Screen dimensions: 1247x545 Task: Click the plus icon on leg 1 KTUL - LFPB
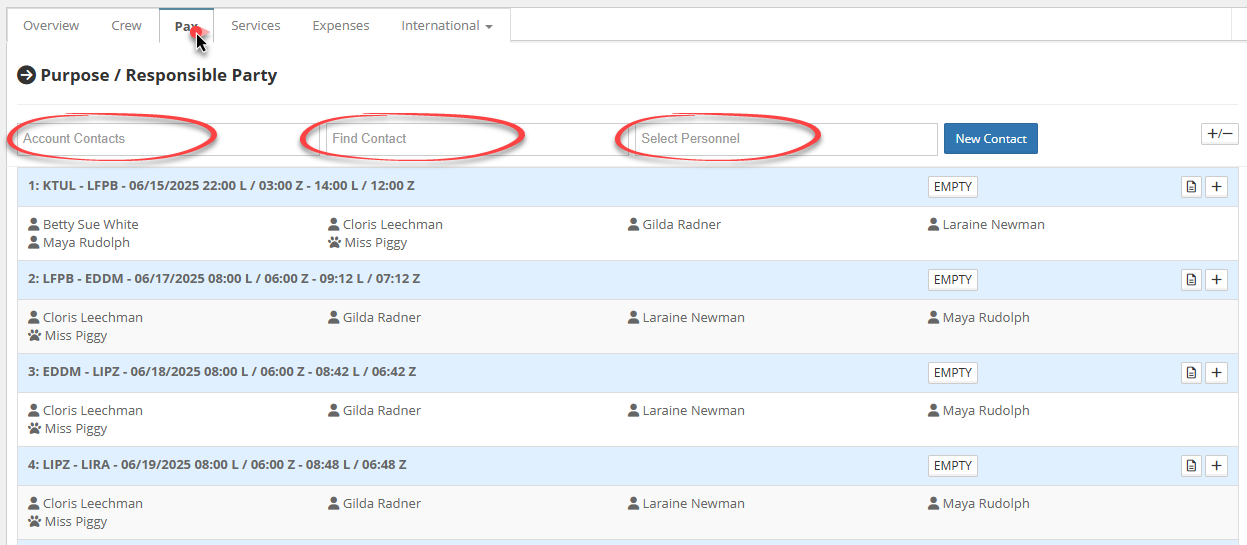coord(1216,187)
